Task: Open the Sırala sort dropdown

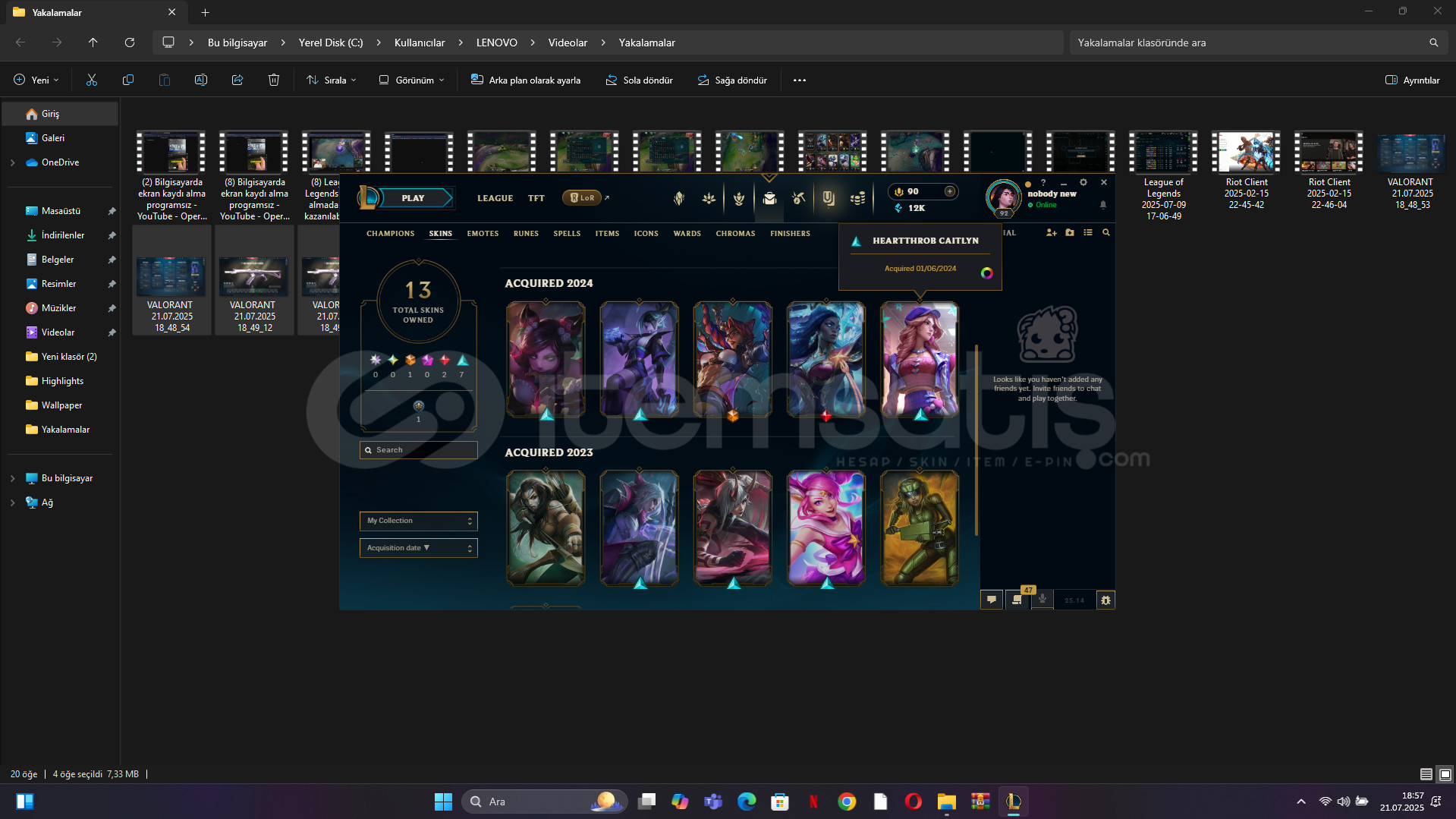Action: [331, 80]
